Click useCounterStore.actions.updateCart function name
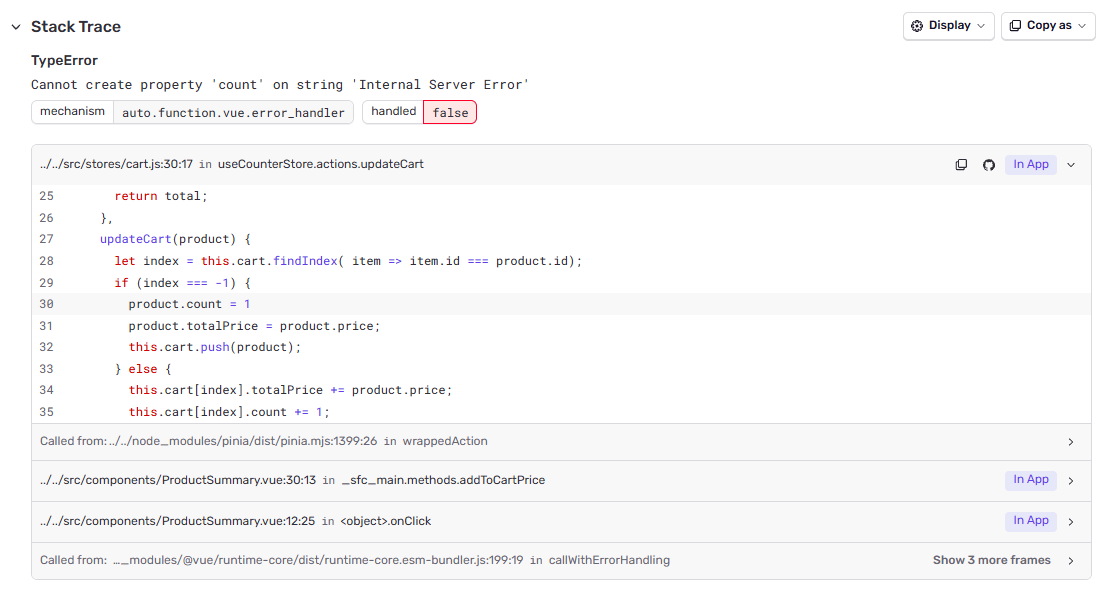 (x=321, y=164)
